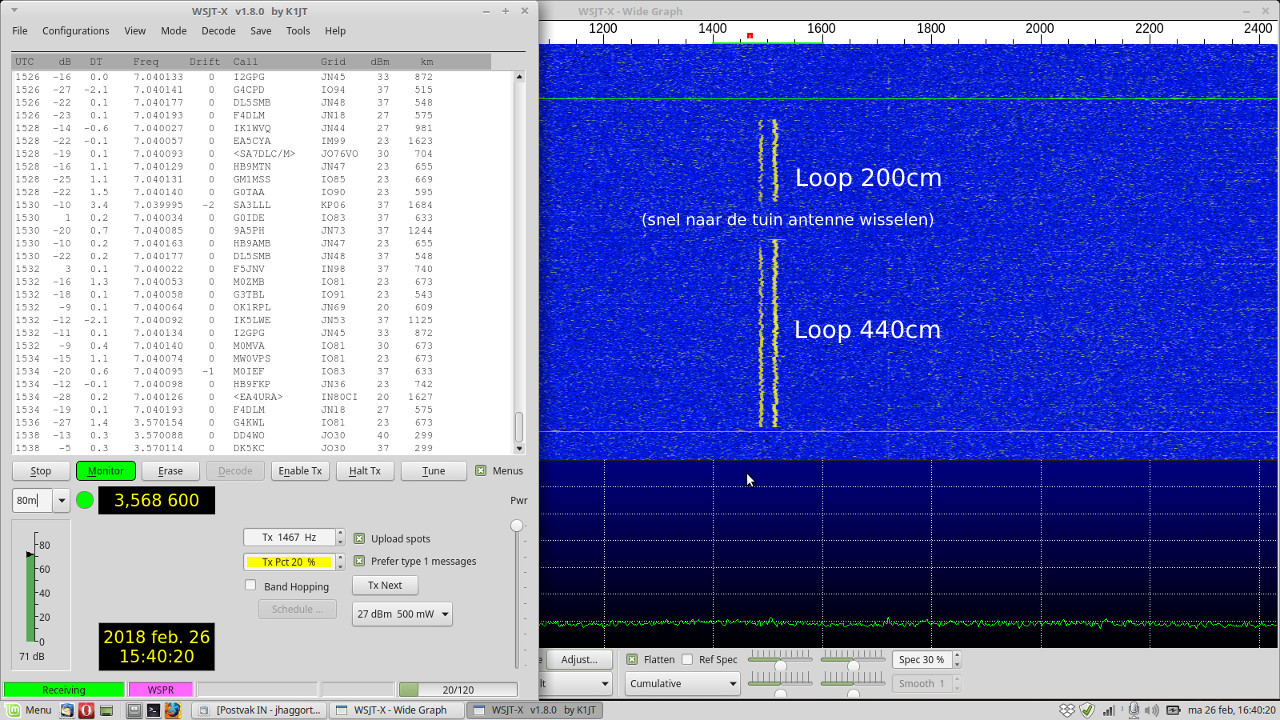
Task: Click the Pwr vertical slider handle
Action: (x=517, y=526)
